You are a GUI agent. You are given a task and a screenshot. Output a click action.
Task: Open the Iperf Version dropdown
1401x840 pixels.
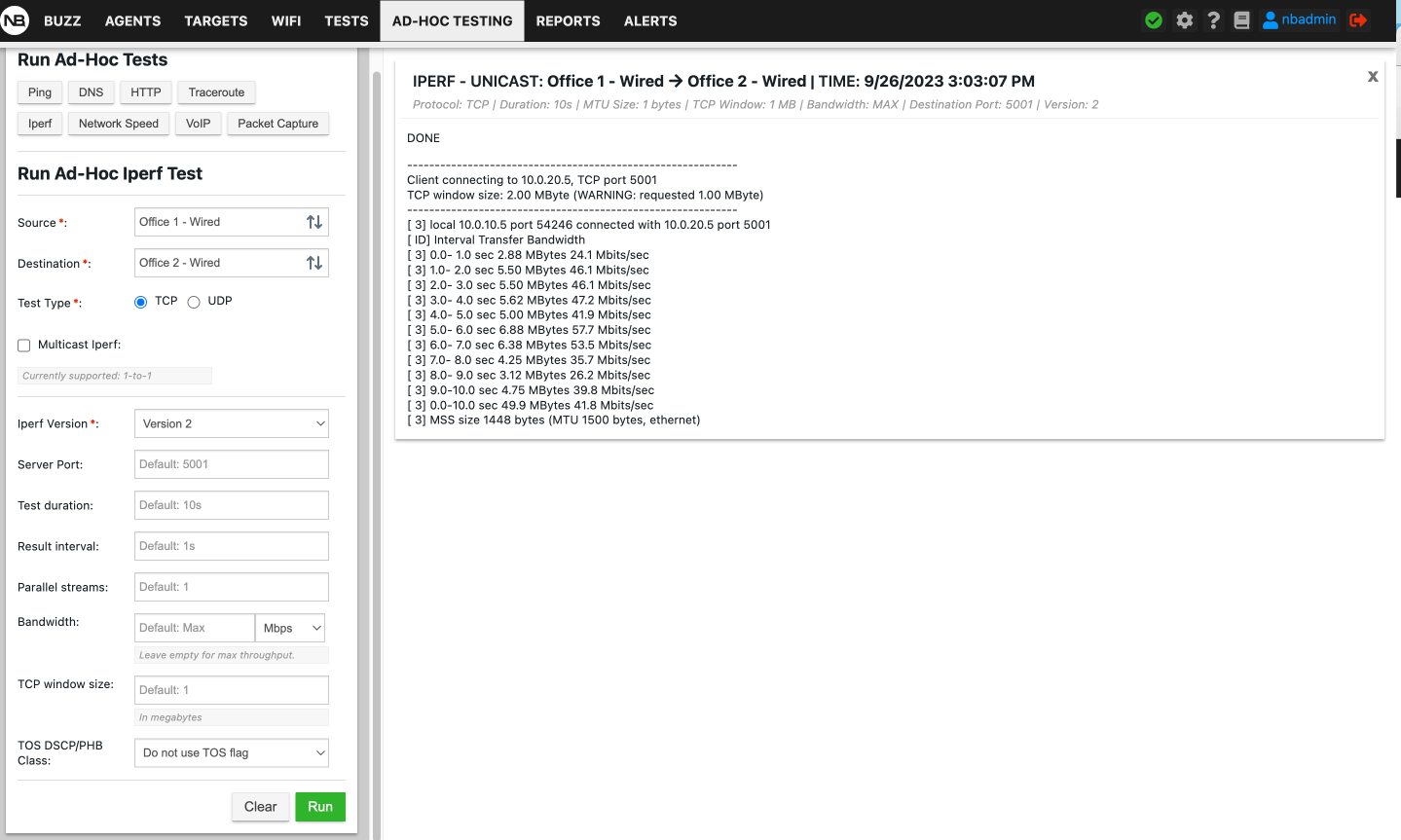coord(231,422)
